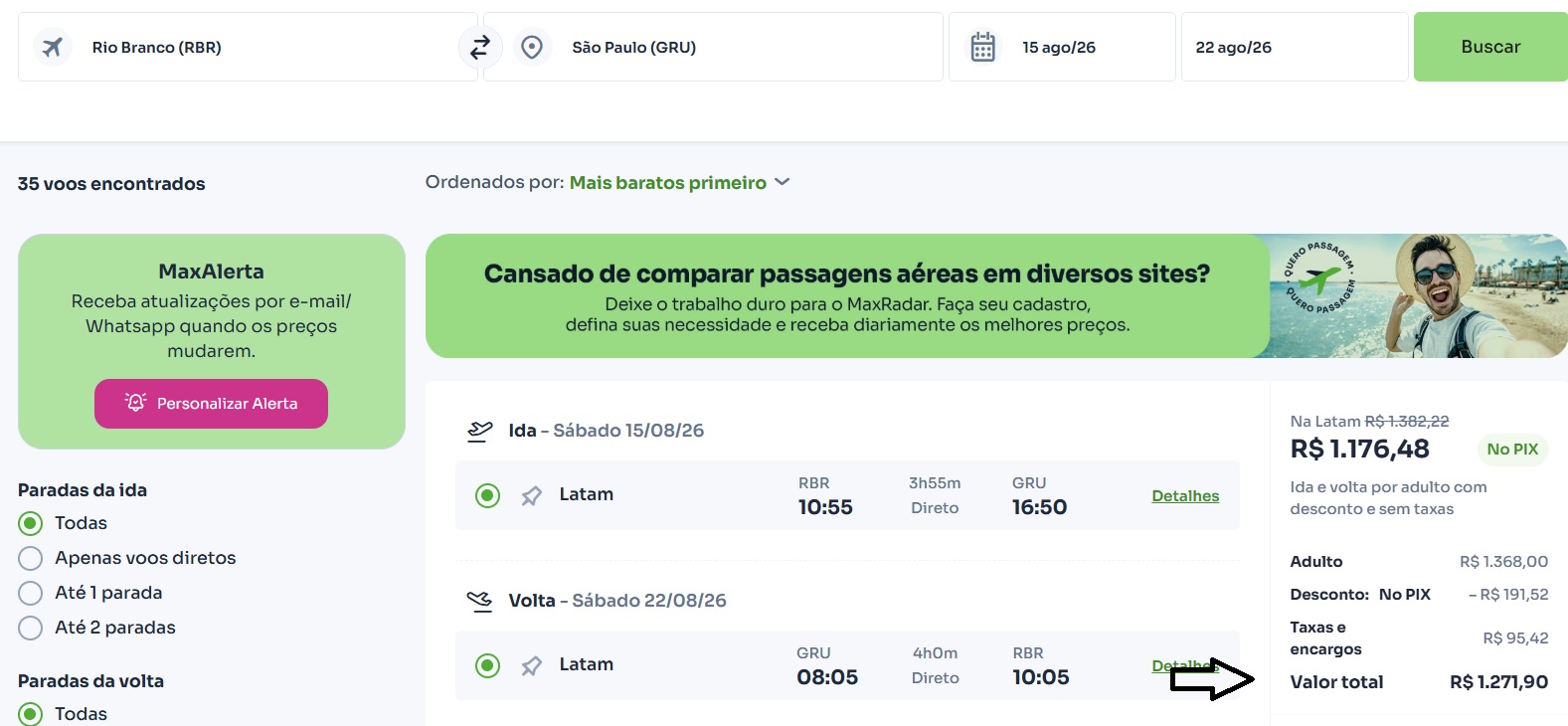Open the calendar icon for travel dates
This screenshot has height=726, width=1568.
(982, 47)
